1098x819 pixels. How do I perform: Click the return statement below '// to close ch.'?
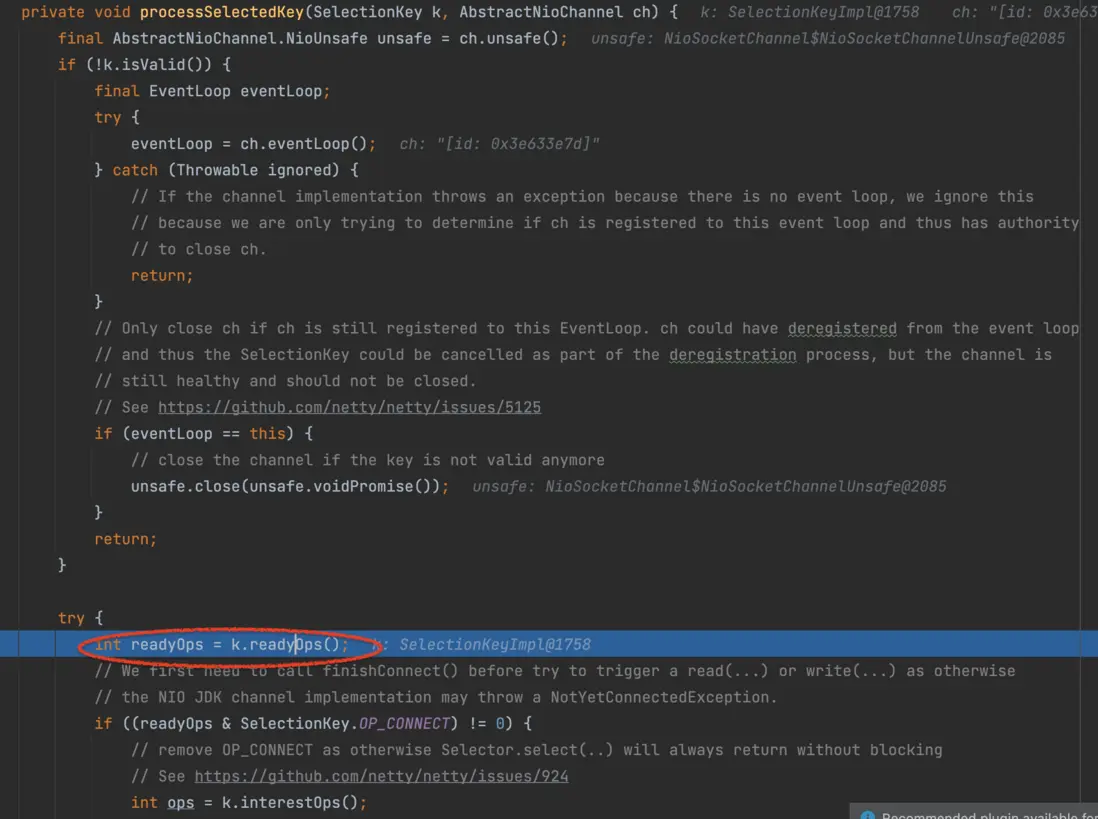(x=162, y=276)
